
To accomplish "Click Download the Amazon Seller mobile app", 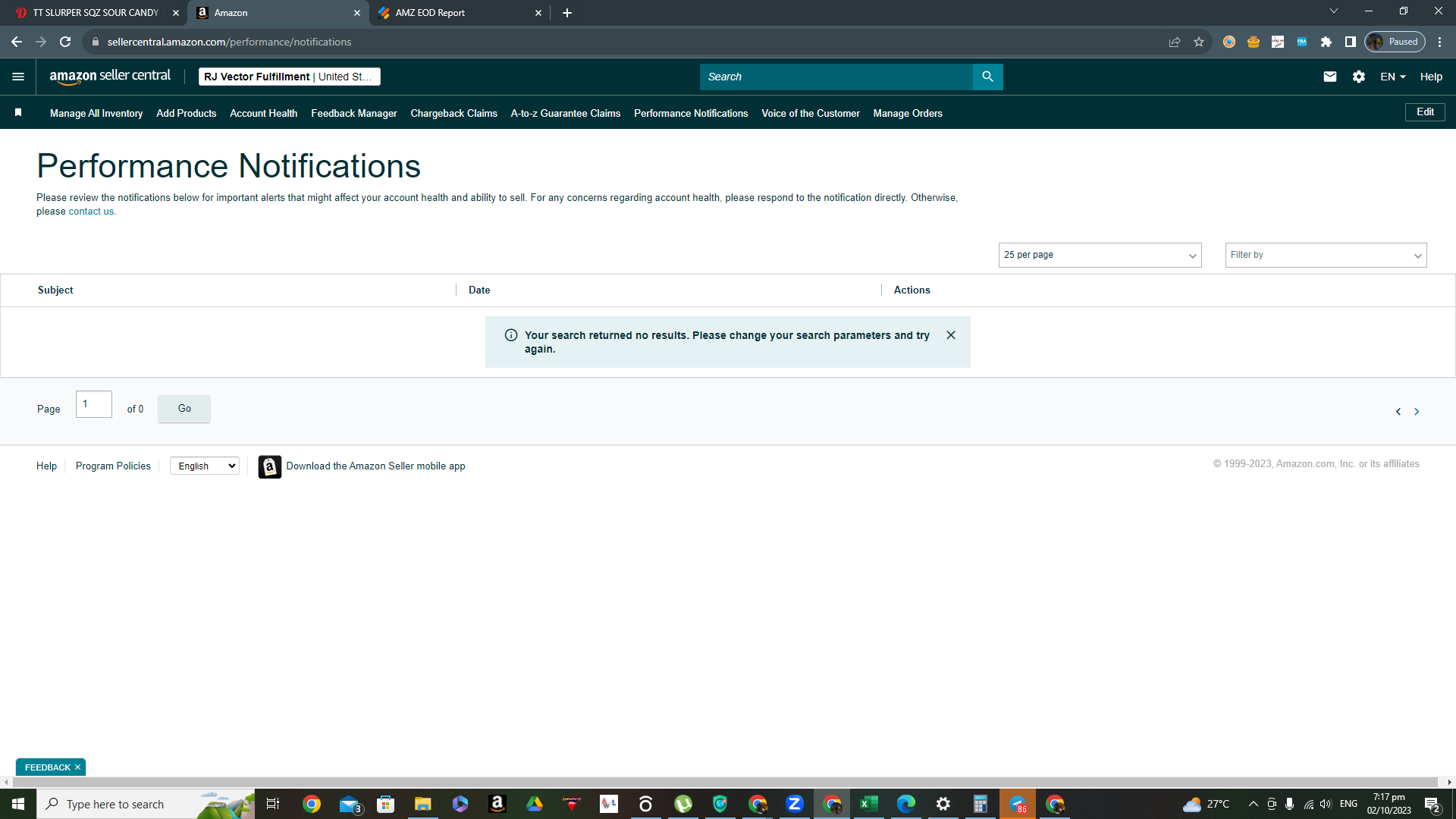I will pos(375,466).
